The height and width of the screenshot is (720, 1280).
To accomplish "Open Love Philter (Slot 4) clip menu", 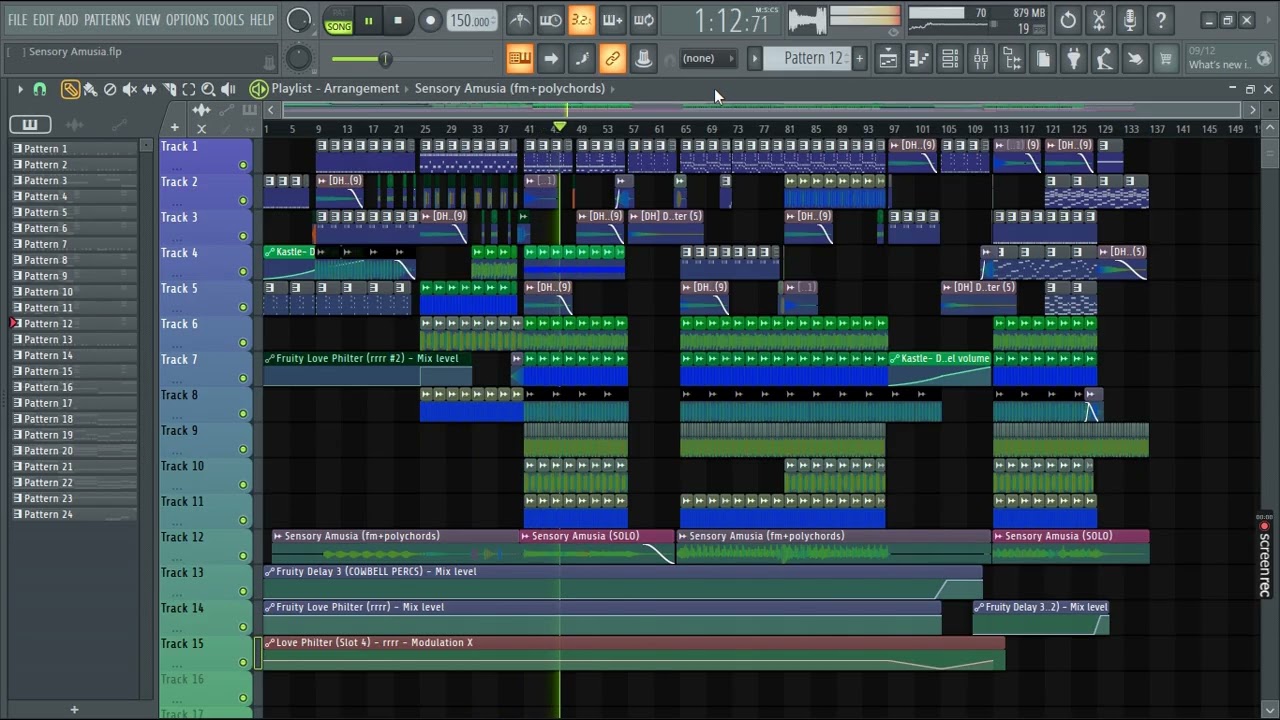I will (x=269, y=643).
